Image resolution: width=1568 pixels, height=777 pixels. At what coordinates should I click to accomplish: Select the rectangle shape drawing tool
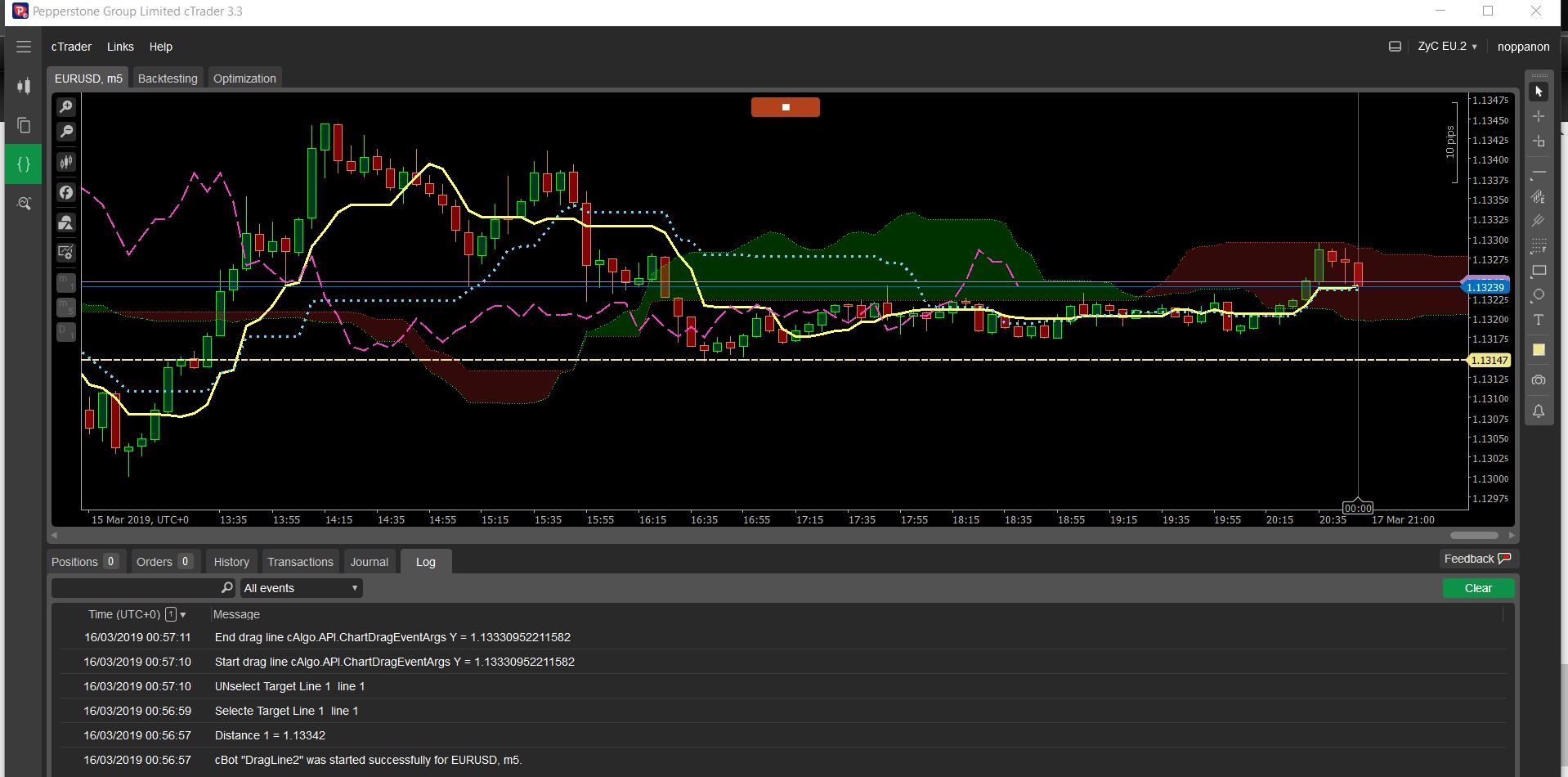point(1539,271)
